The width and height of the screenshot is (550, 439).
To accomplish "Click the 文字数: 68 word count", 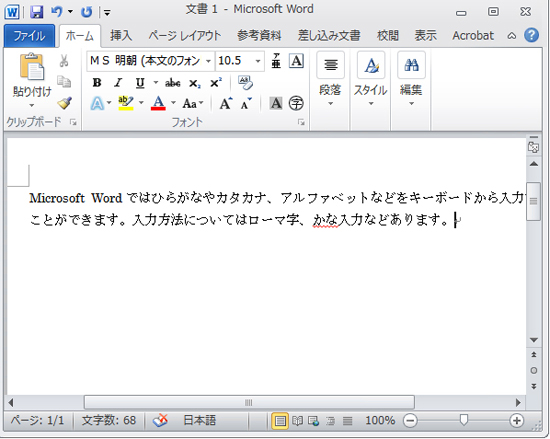I will (108, 420).
